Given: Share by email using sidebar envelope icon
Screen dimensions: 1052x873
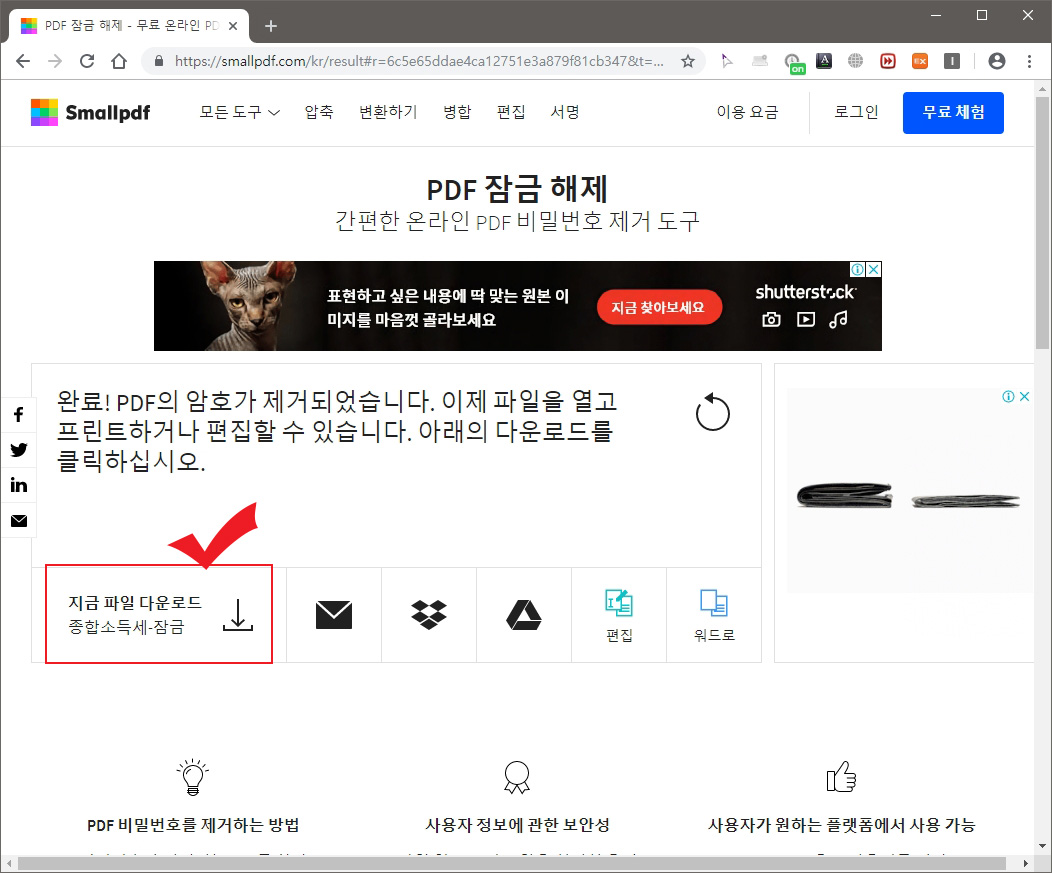Looking at the screenshot, I should point(19,521).
